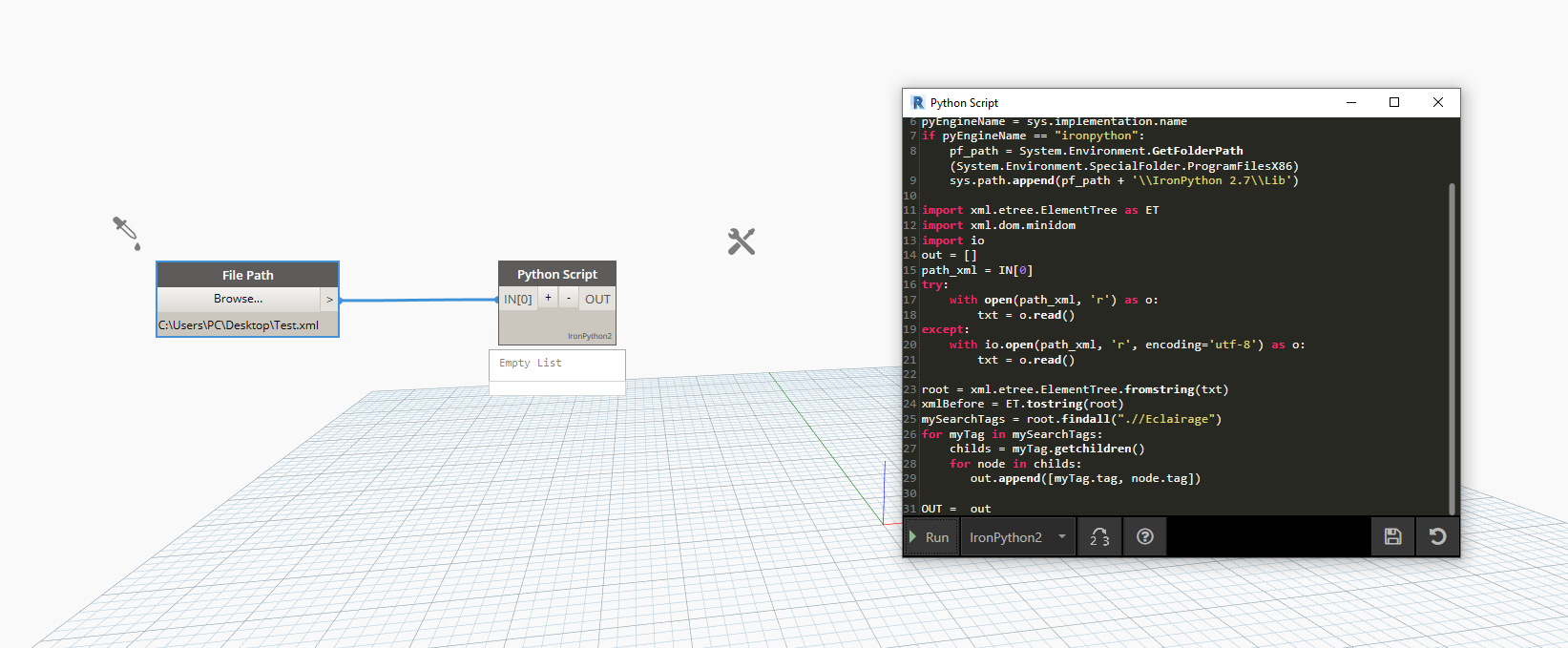Click the eyedropper icon on the canvas
Image resolution: width=1568 pixels, height=648 pixels.
point(126,232)
